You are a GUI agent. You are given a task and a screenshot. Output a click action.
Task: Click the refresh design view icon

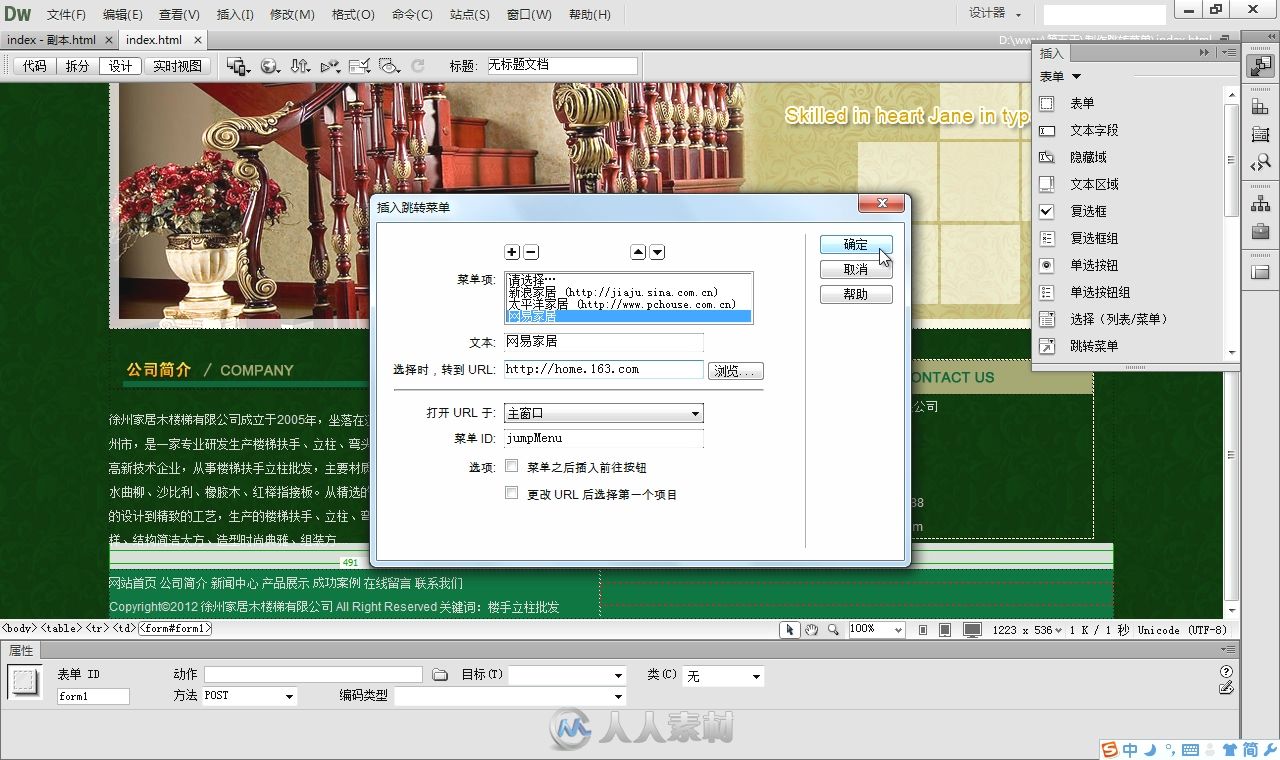point(418,66)
